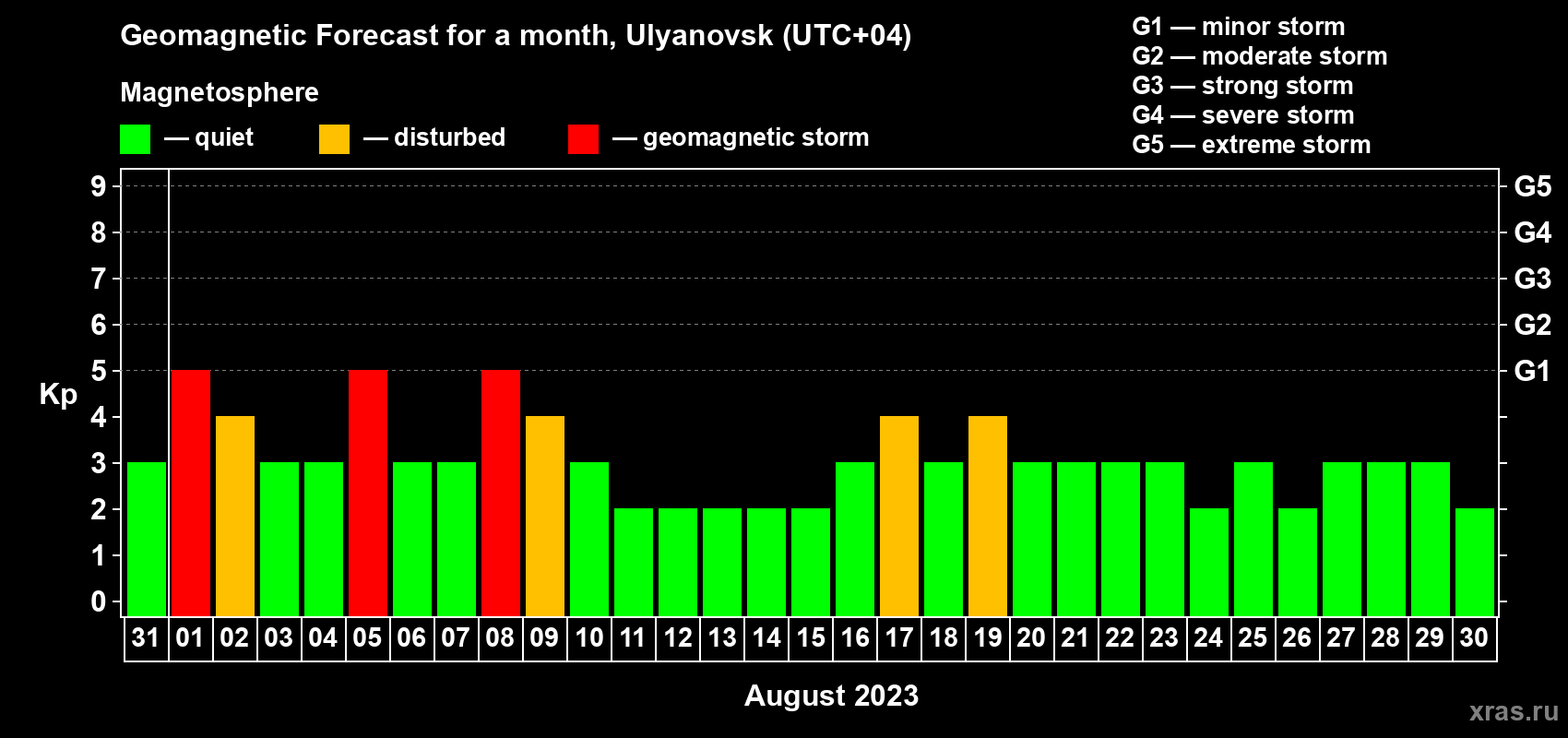Viewport: 1568px width, 738px height.
Task: Click the green quiet legend swatch
Action: tap(135, 139)
